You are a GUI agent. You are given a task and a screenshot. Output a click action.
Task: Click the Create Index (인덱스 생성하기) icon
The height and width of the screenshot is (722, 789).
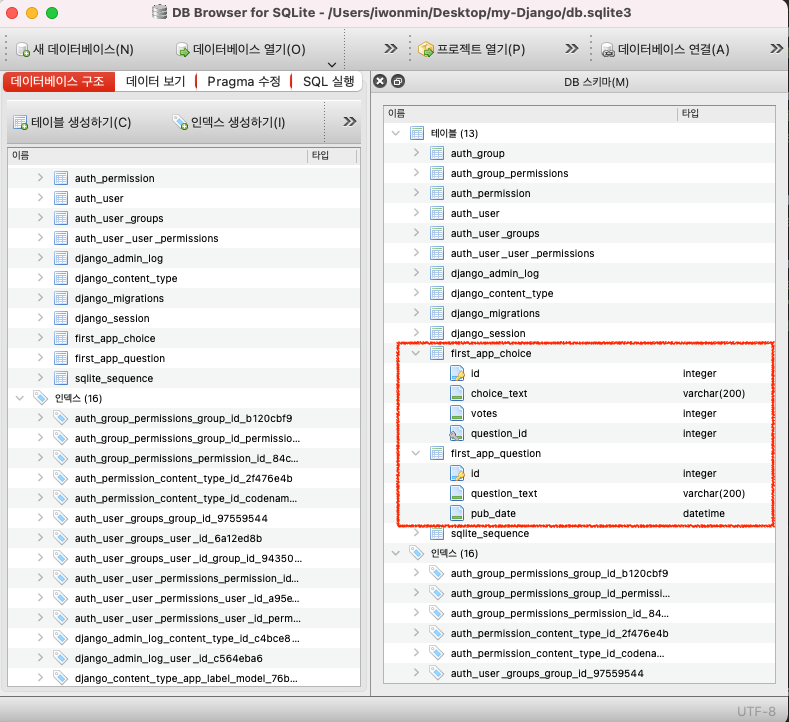pos(180,122)
